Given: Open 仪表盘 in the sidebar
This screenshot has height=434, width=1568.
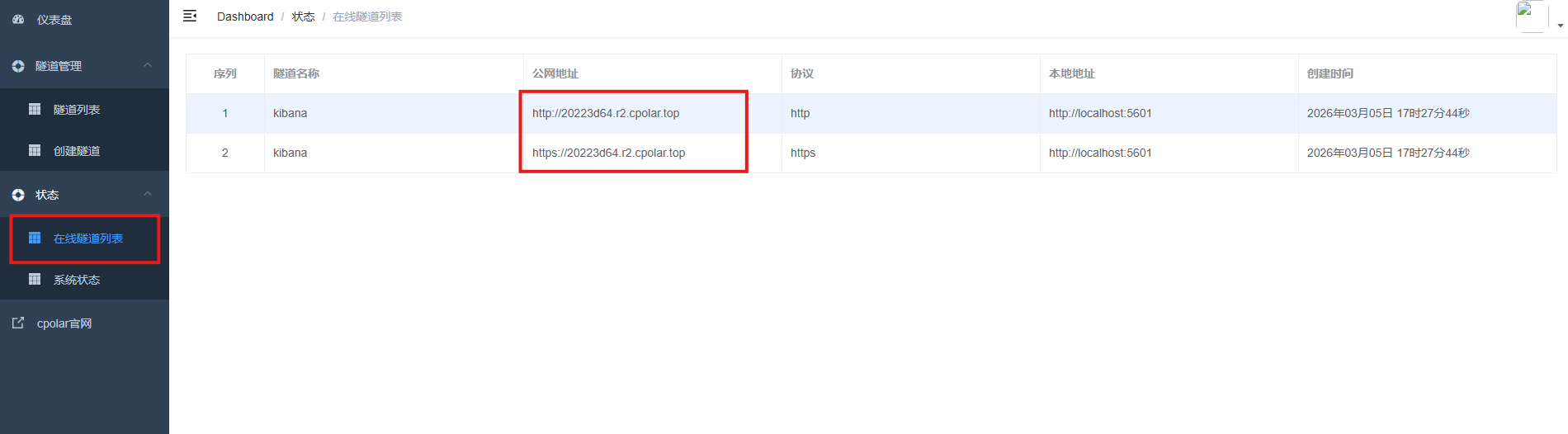Looking at the screenshot, I should (54, 20).
